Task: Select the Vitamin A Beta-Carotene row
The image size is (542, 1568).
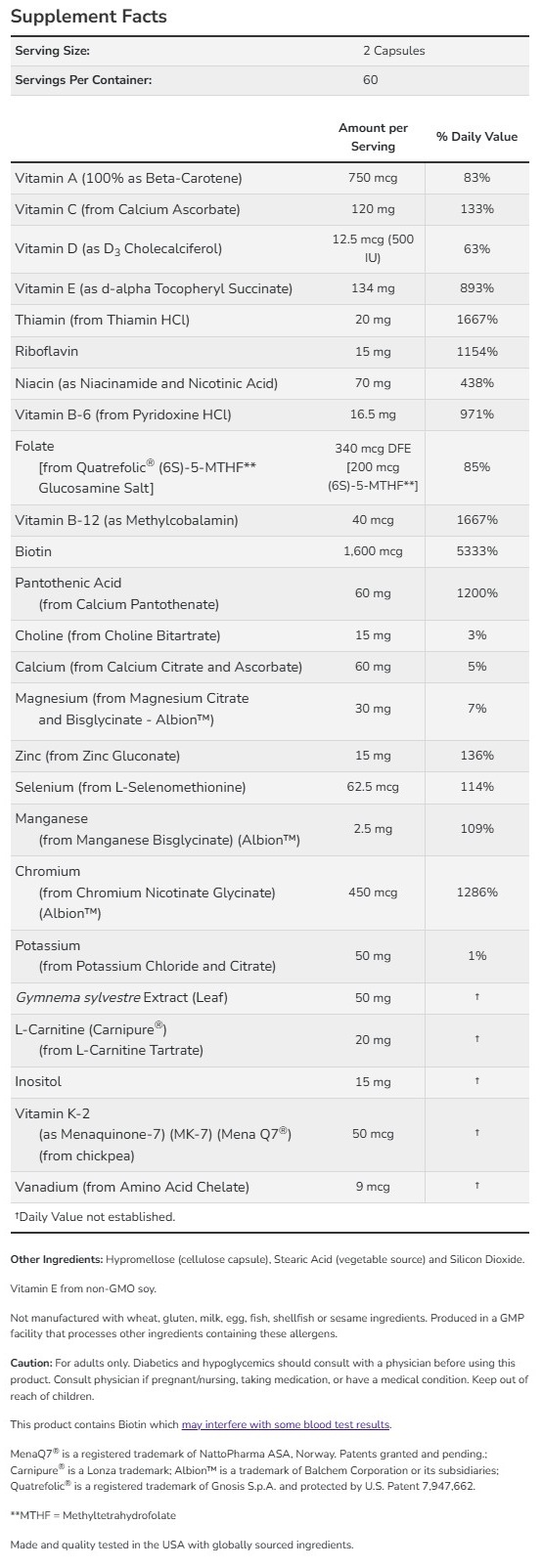Action: click(x=270, y=178)
